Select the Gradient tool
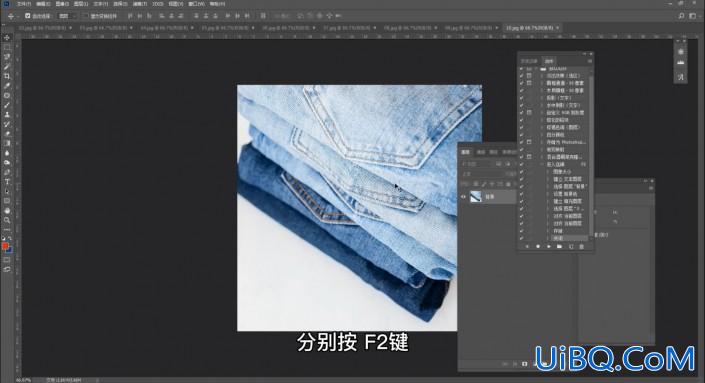This screenshot has height=383, width=705. [x=7, y=143]
